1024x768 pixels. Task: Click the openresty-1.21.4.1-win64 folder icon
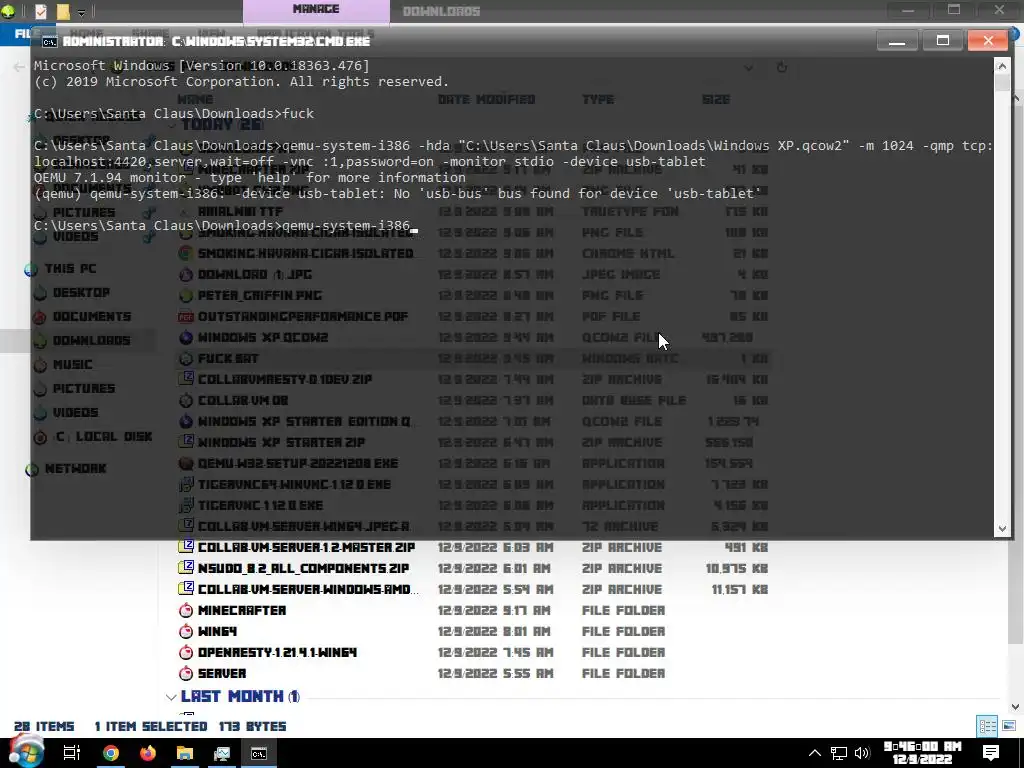click(x=186, y=652)
